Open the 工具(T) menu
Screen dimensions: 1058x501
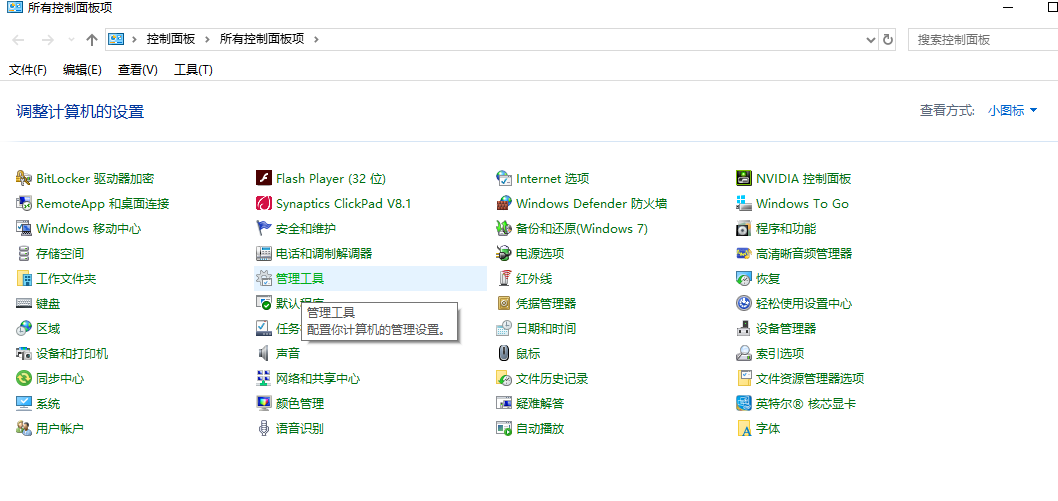pos(193,70)
